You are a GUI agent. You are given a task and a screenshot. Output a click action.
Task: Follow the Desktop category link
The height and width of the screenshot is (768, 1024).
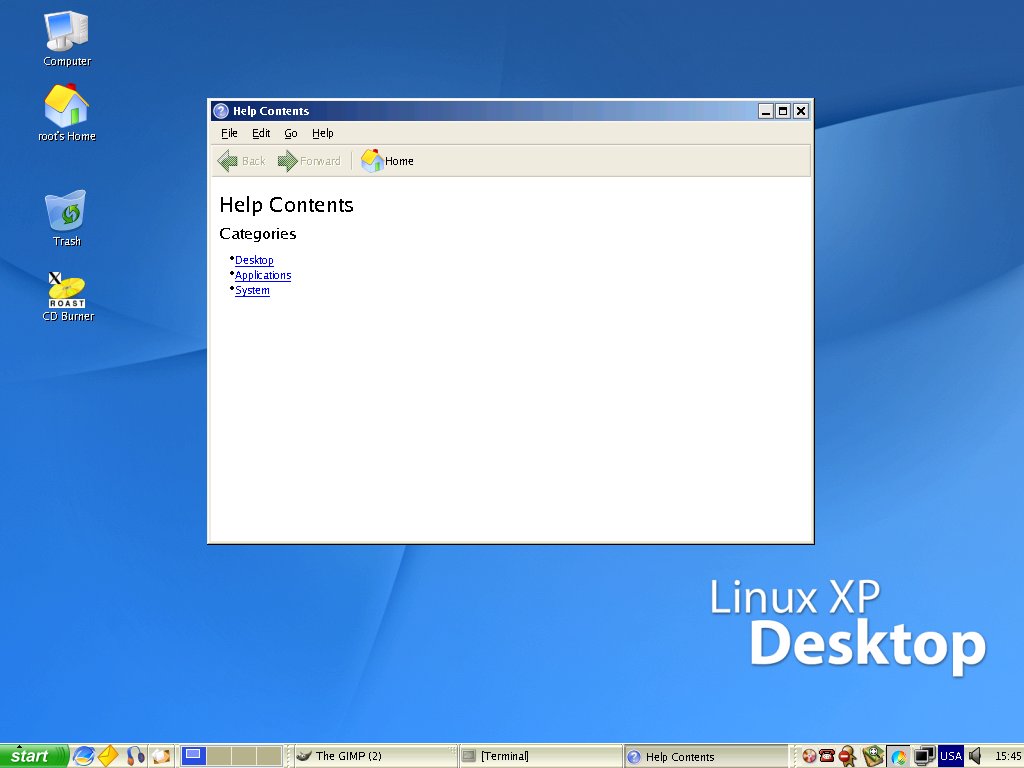(254, 260)
